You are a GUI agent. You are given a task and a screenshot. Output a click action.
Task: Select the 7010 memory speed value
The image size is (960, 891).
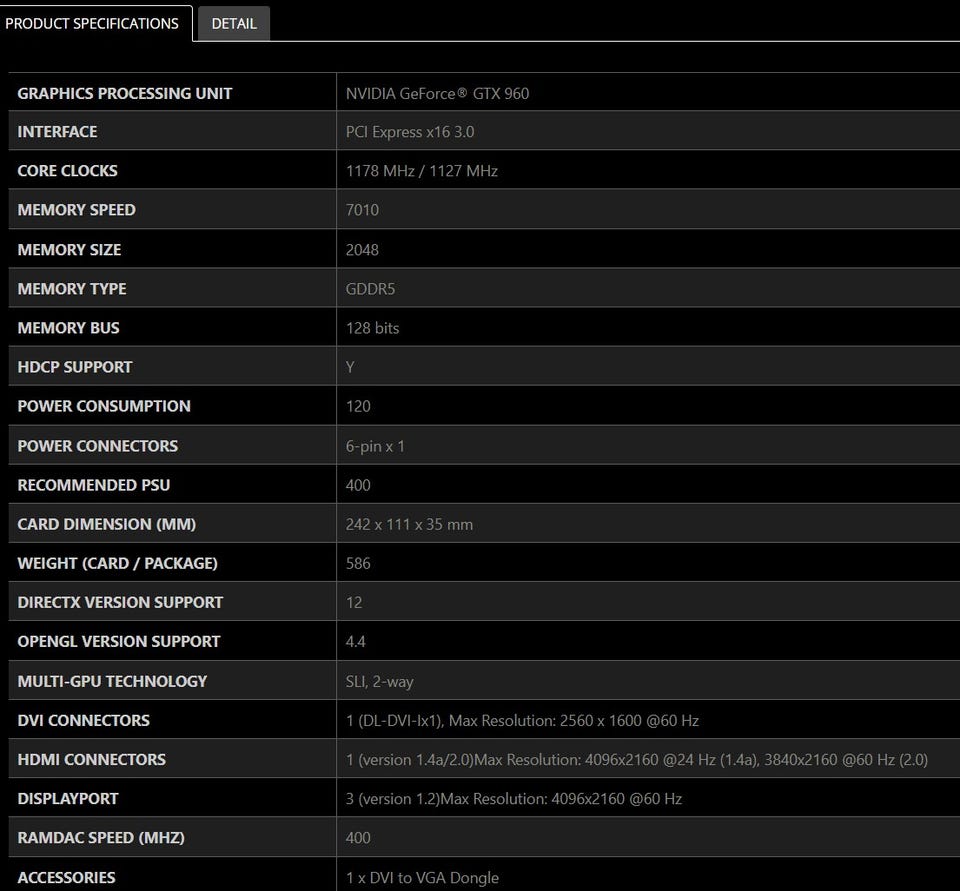[x=362, y=210]
